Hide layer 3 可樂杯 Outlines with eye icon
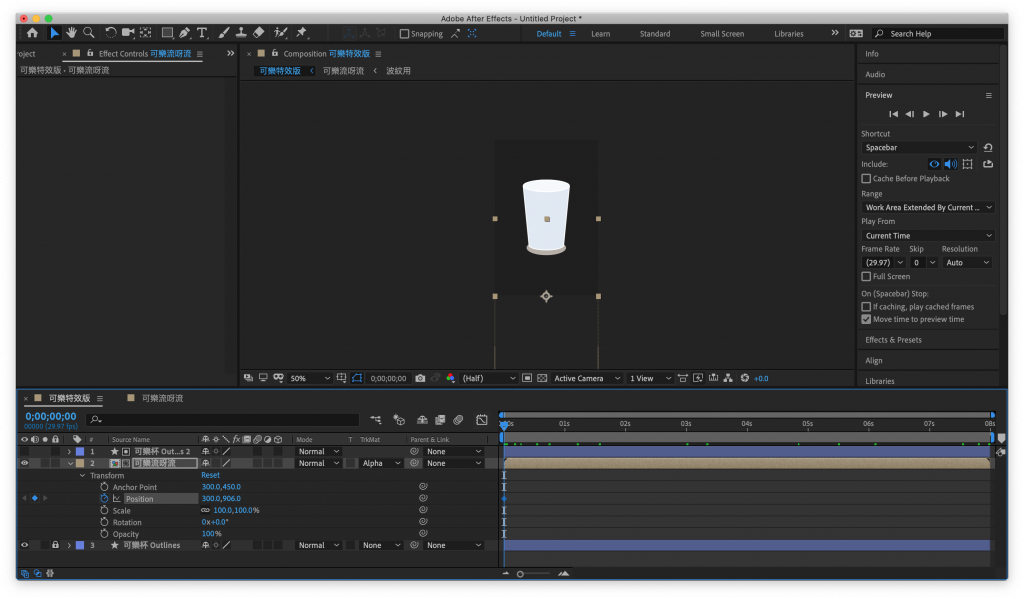1024x599 pixels. [25, 545]
